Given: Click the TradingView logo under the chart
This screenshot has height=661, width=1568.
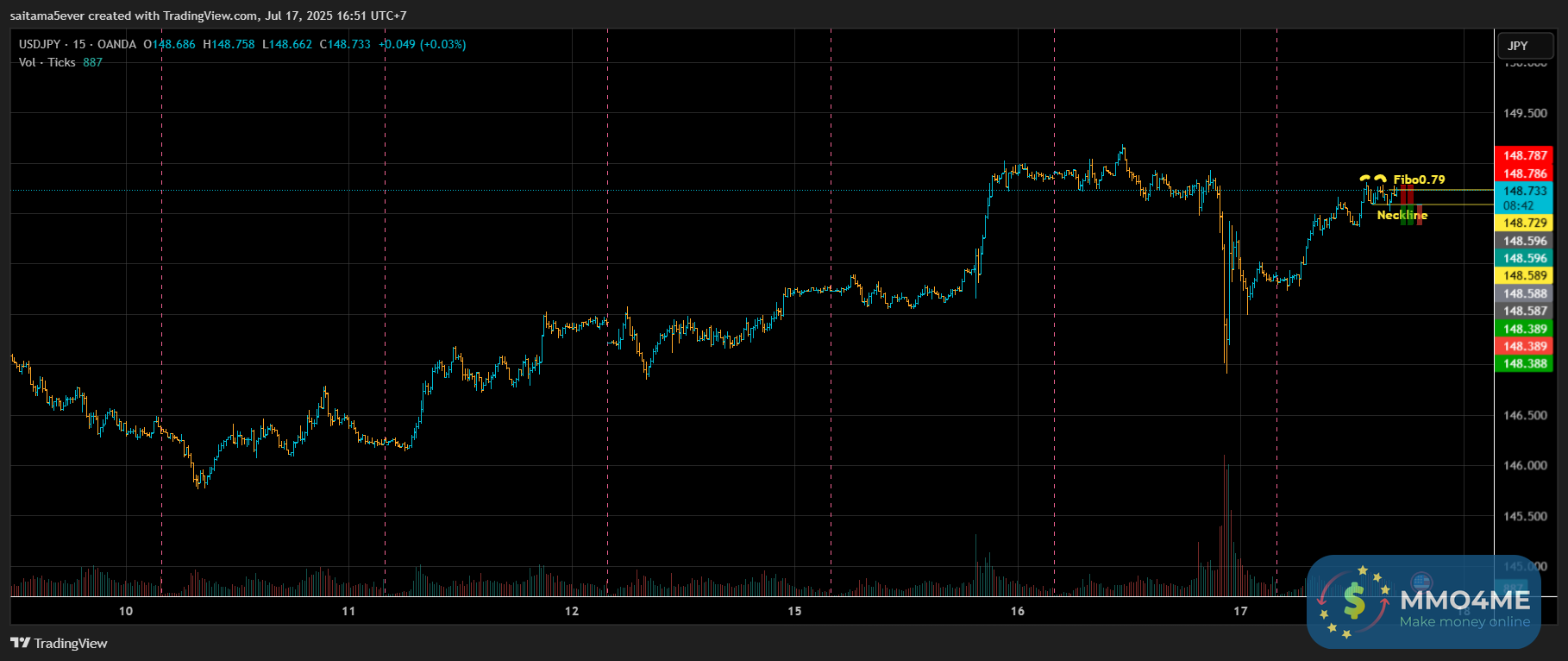Looking at the screenshot, I should pos(59,643).
